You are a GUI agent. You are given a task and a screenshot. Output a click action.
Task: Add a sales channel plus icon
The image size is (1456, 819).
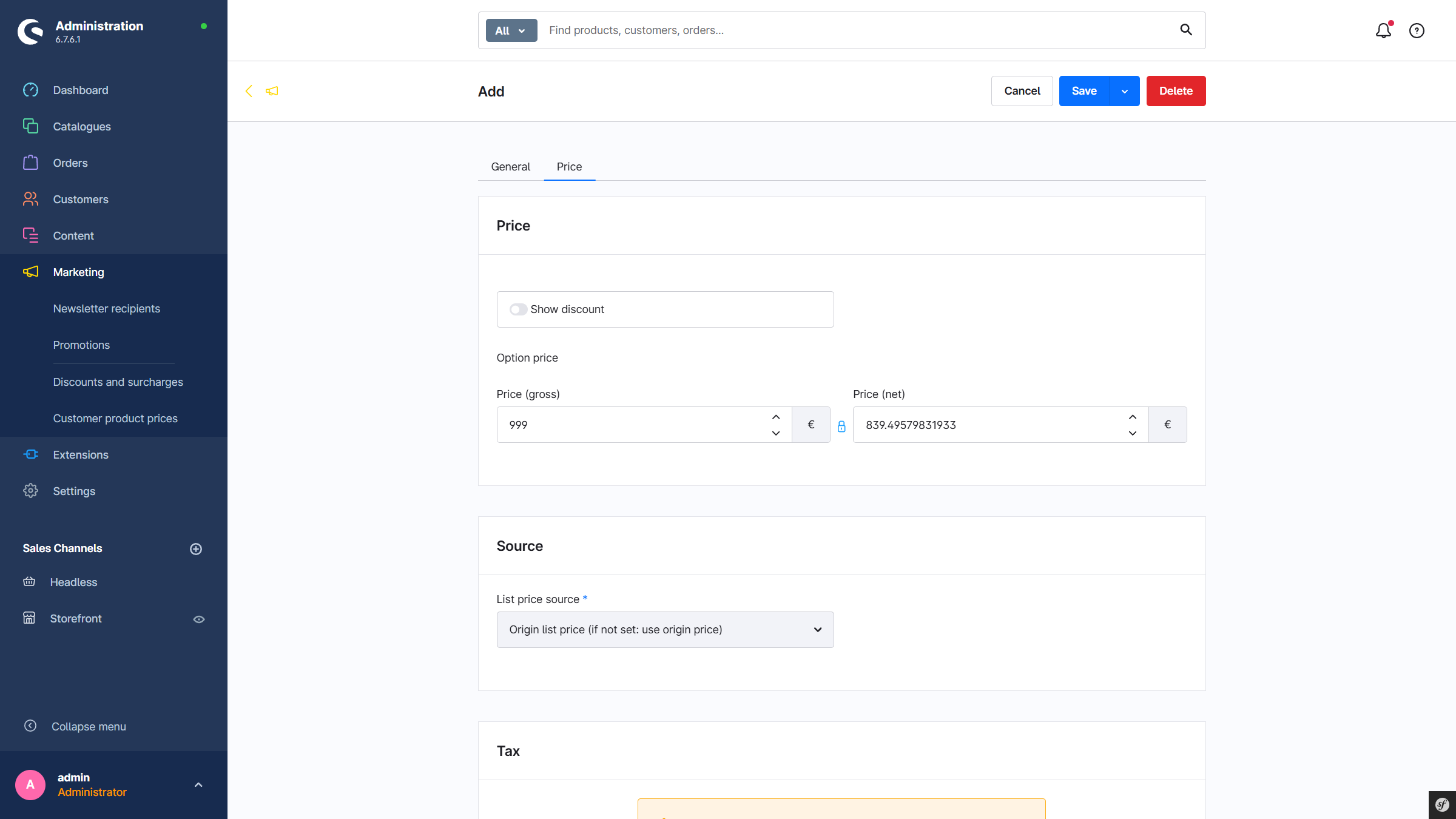[x=196, y=549]
